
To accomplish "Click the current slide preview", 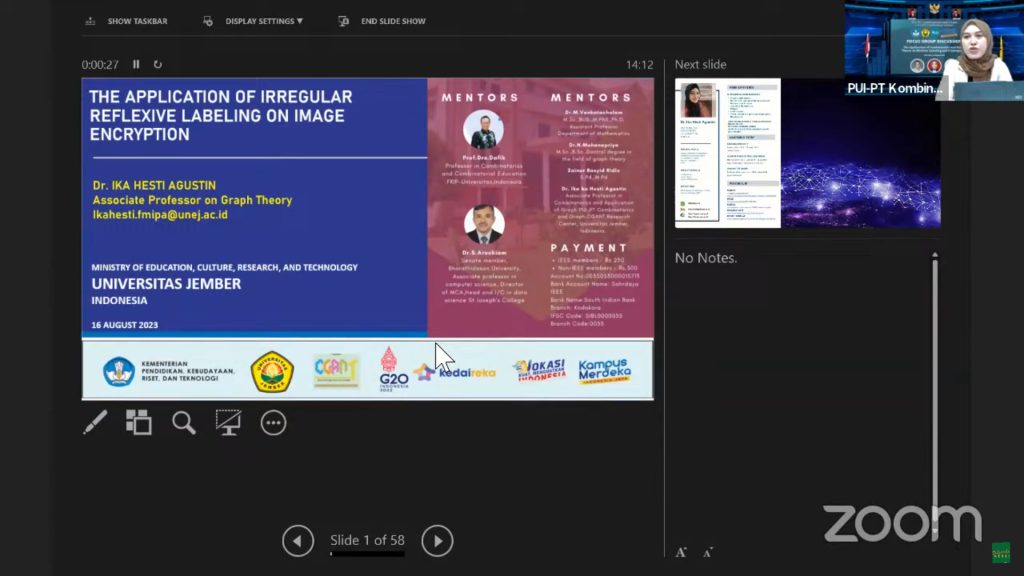I will [x=367, y=238].
